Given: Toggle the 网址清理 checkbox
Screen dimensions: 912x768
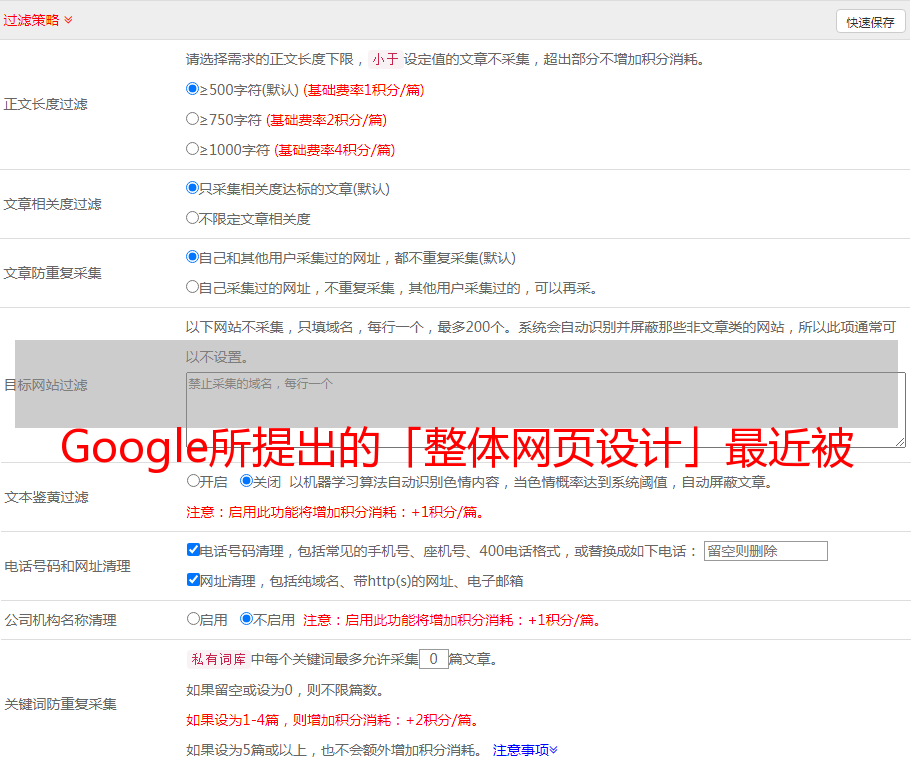Looking at the screenshot, I should [x=193, y=579].
